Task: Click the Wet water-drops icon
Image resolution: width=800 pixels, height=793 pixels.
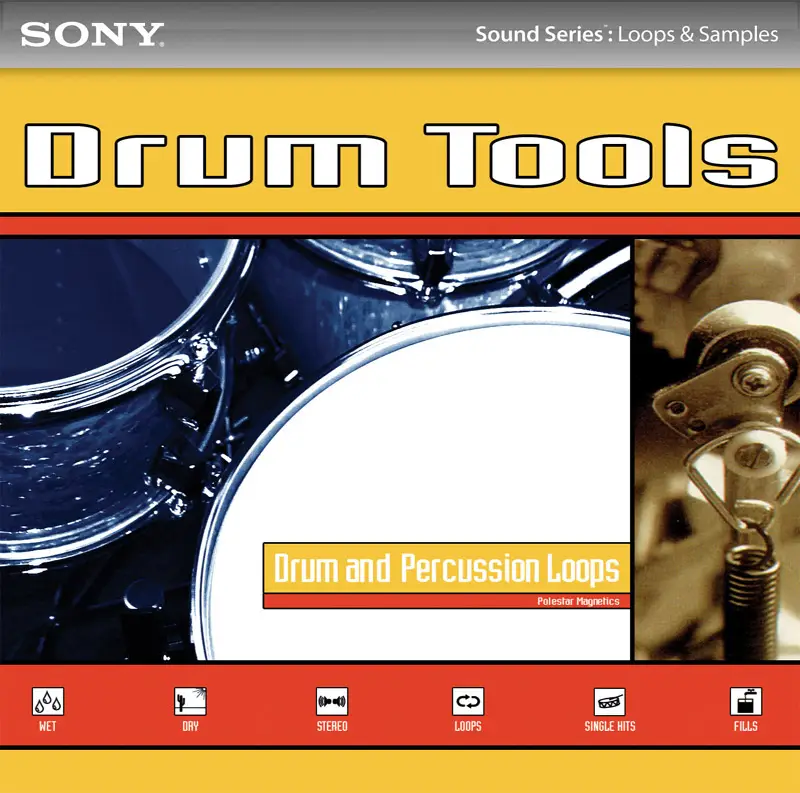Action: pyautogui.click(x=48, y=701)
